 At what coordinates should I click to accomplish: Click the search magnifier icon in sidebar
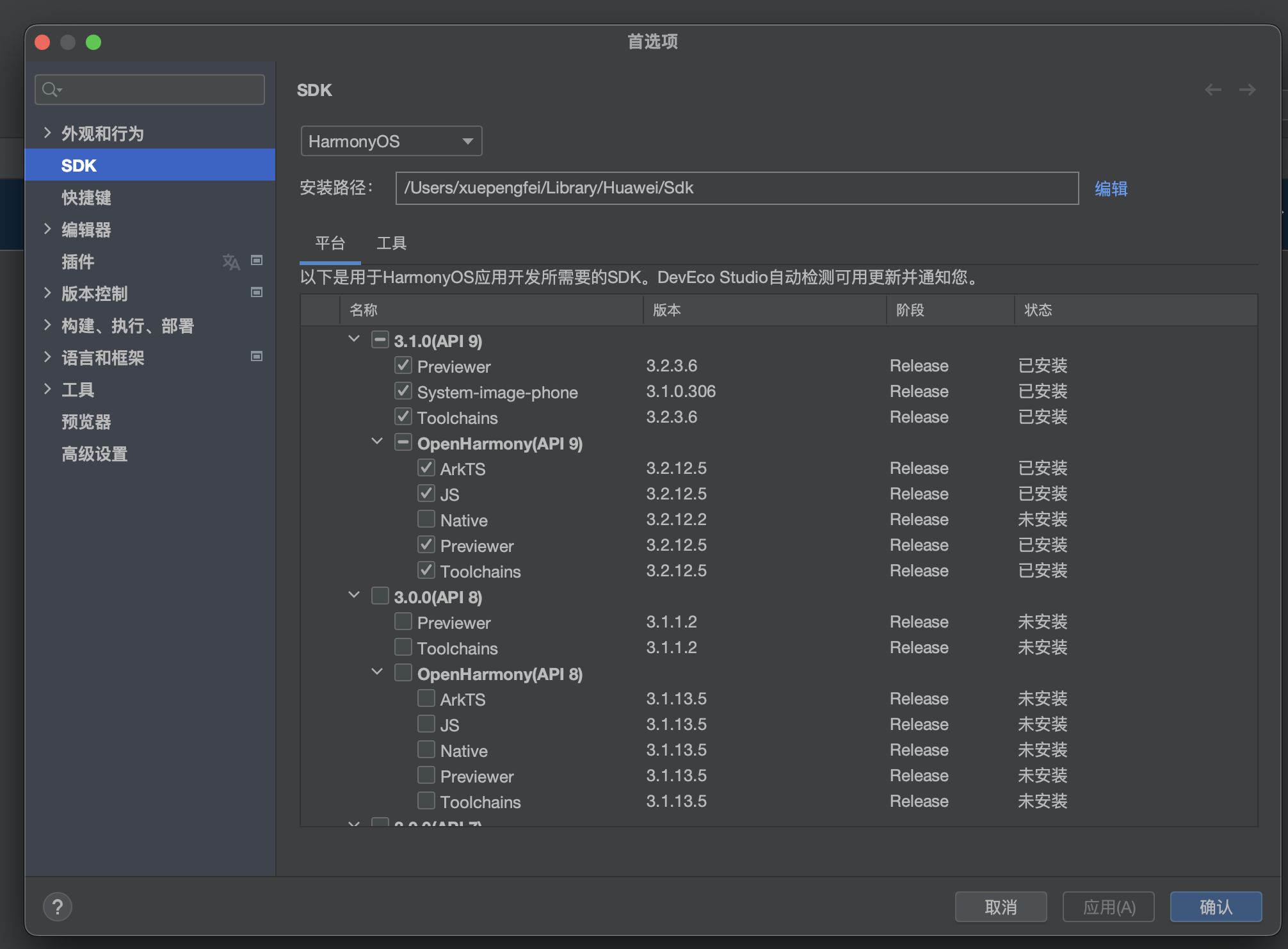pos(51,90)
